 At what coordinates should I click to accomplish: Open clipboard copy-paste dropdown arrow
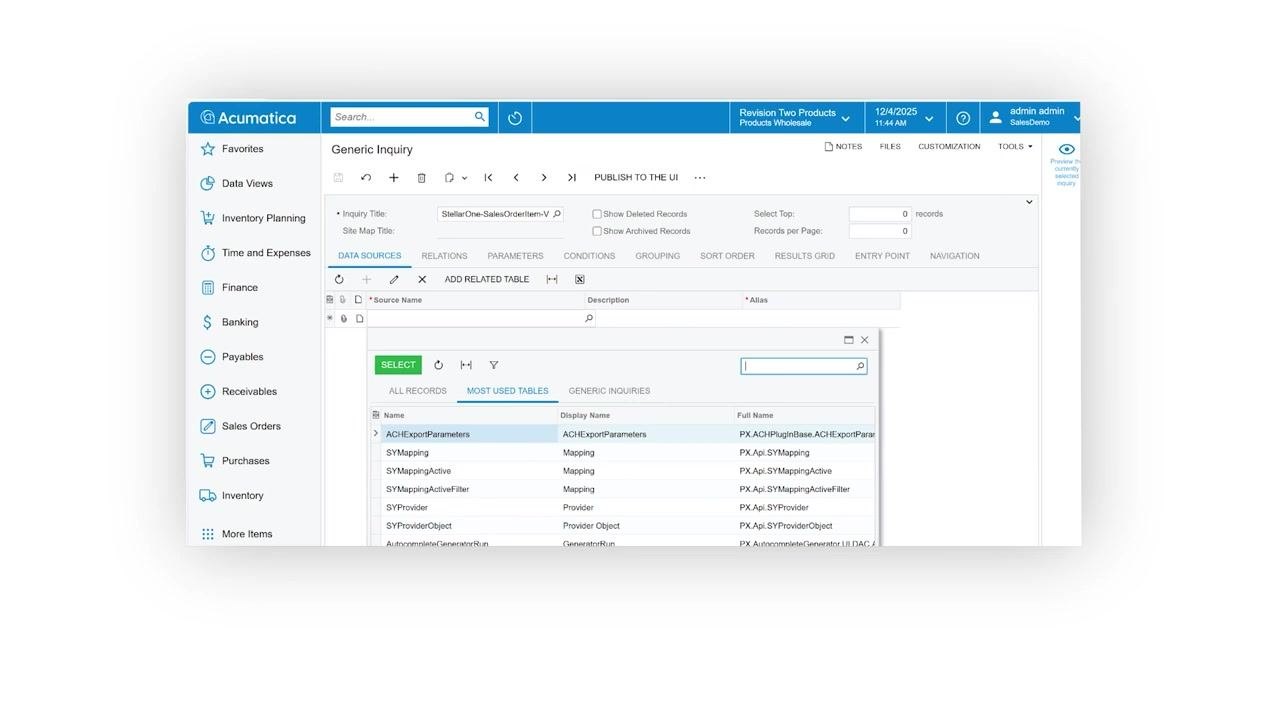point(464,178)
